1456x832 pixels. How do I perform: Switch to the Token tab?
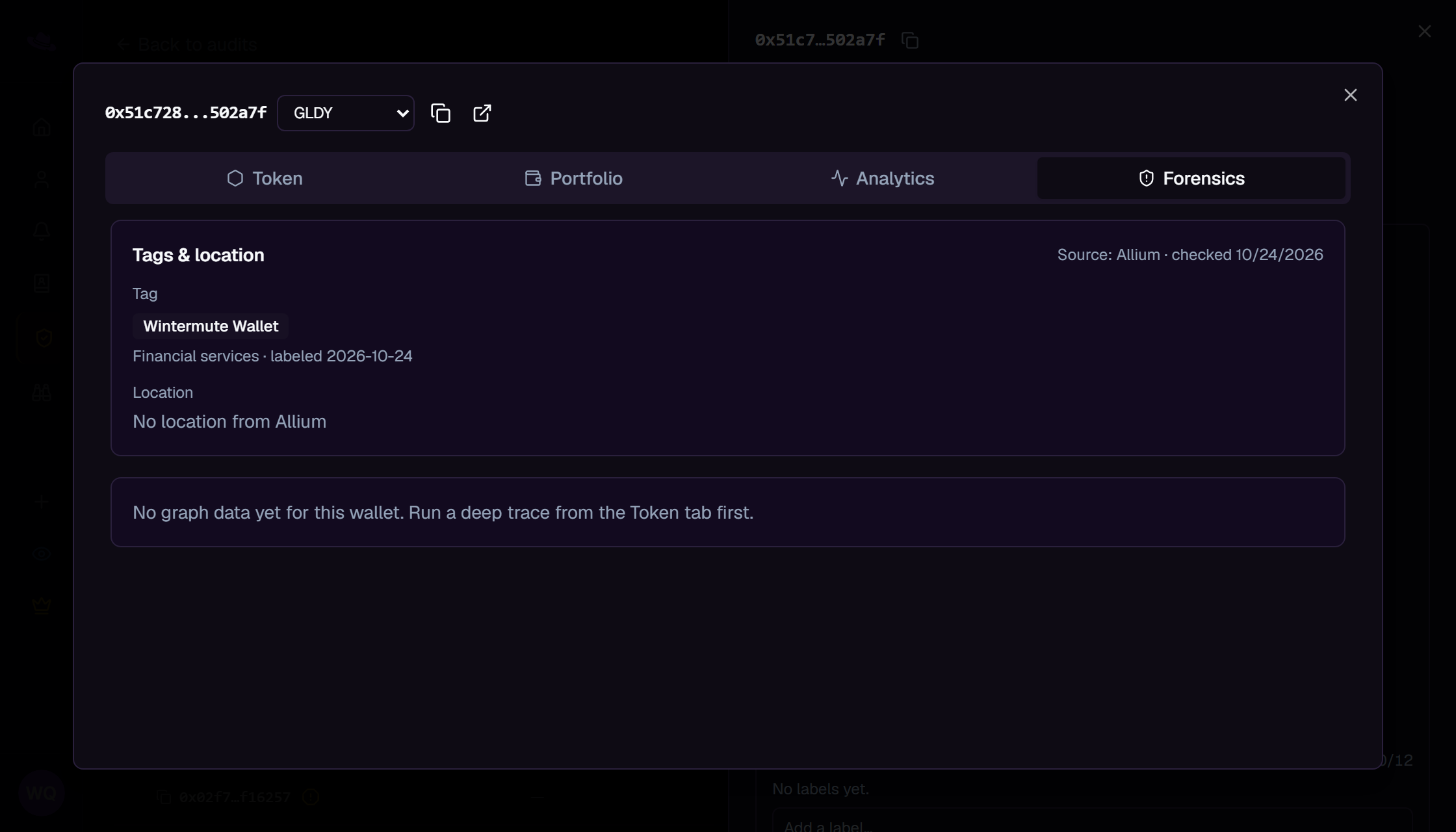point(265,178)
